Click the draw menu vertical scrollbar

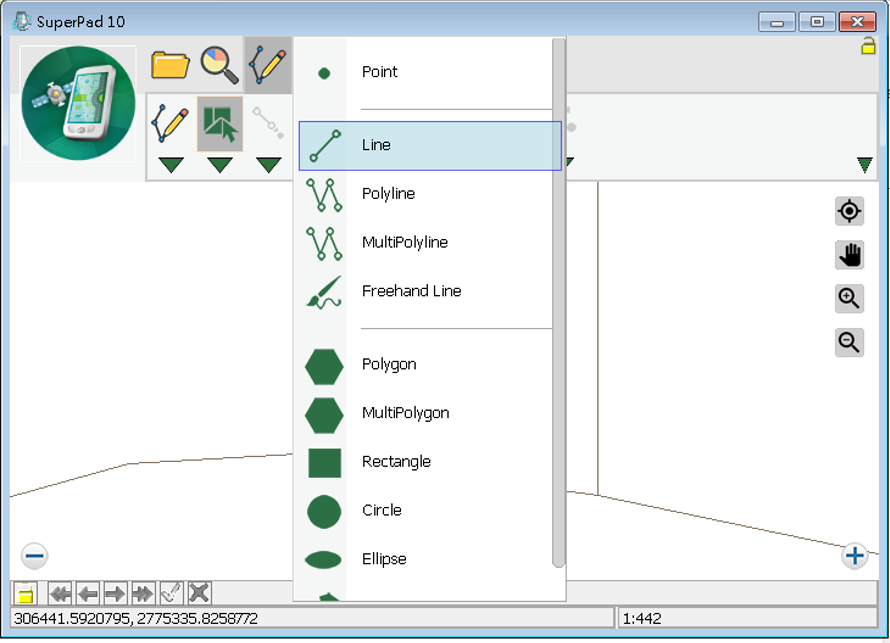[559, 300]
